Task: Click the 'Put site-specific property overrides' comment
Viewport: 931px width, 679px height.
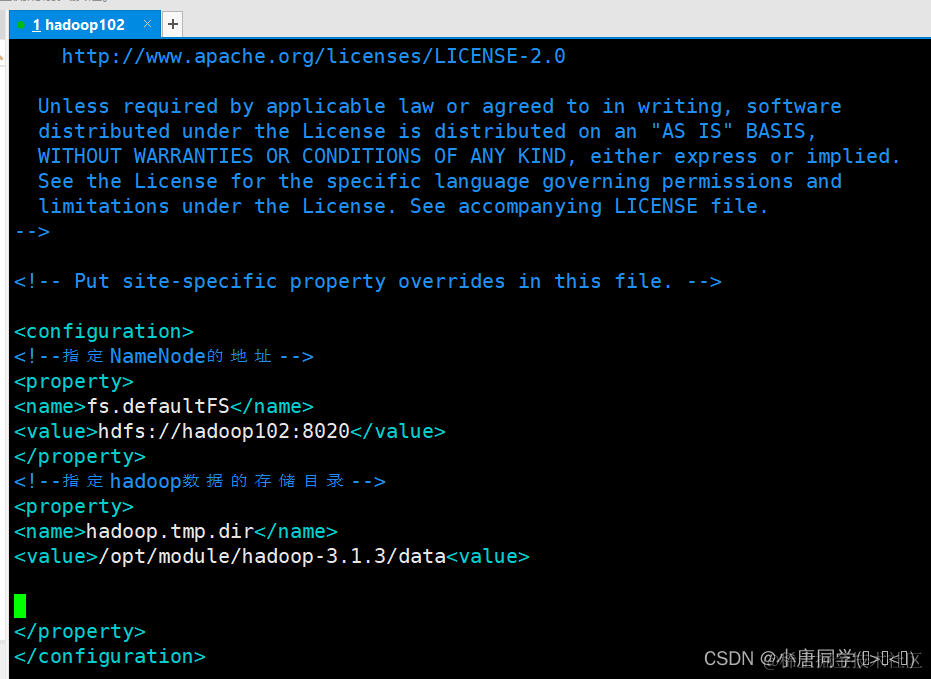Action: [x=368, y=281]
